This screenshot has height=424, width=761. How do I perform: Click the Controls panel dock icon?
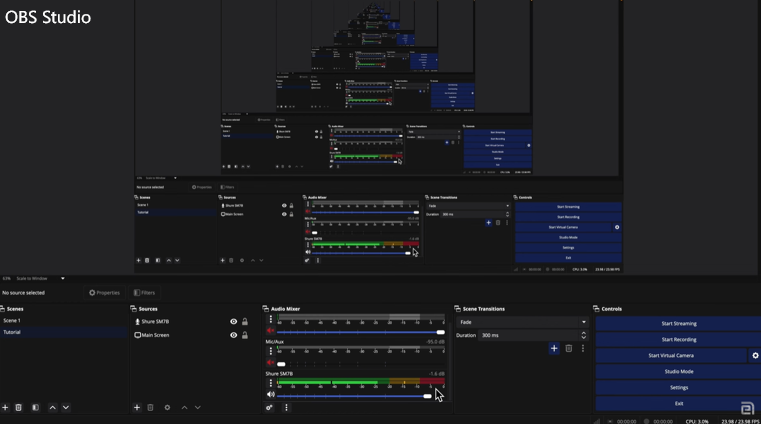596,309
